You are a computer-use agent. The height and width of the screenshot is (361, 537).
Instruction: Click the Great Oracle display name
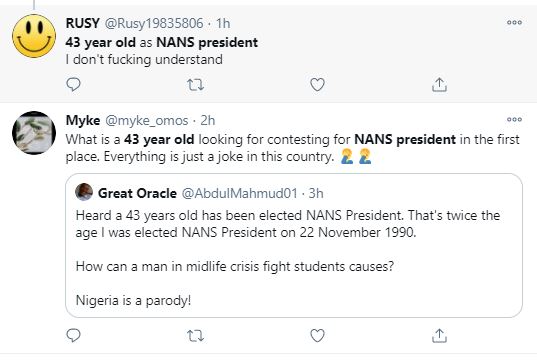coord(137,194)
